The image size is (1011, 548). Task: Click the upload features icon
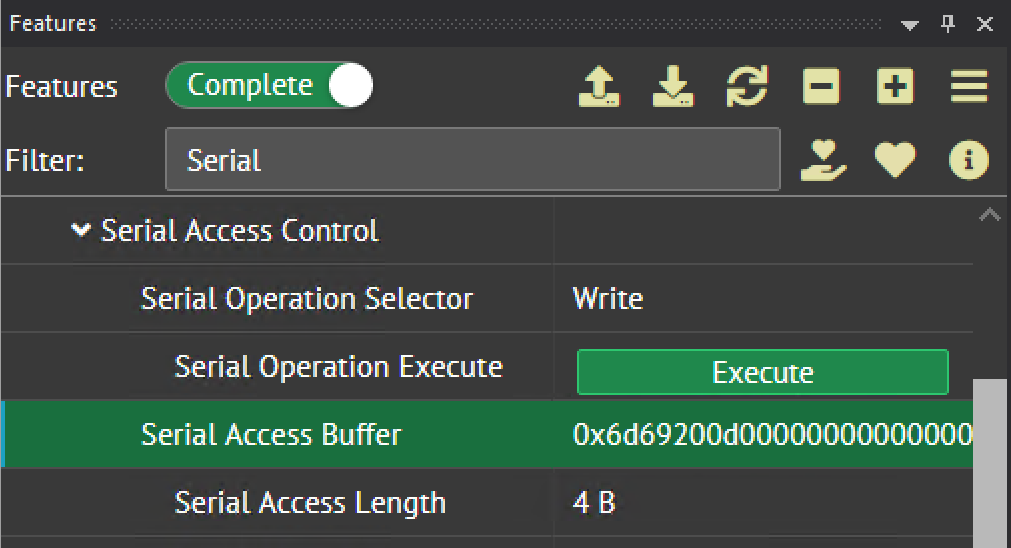coord(599,87)
